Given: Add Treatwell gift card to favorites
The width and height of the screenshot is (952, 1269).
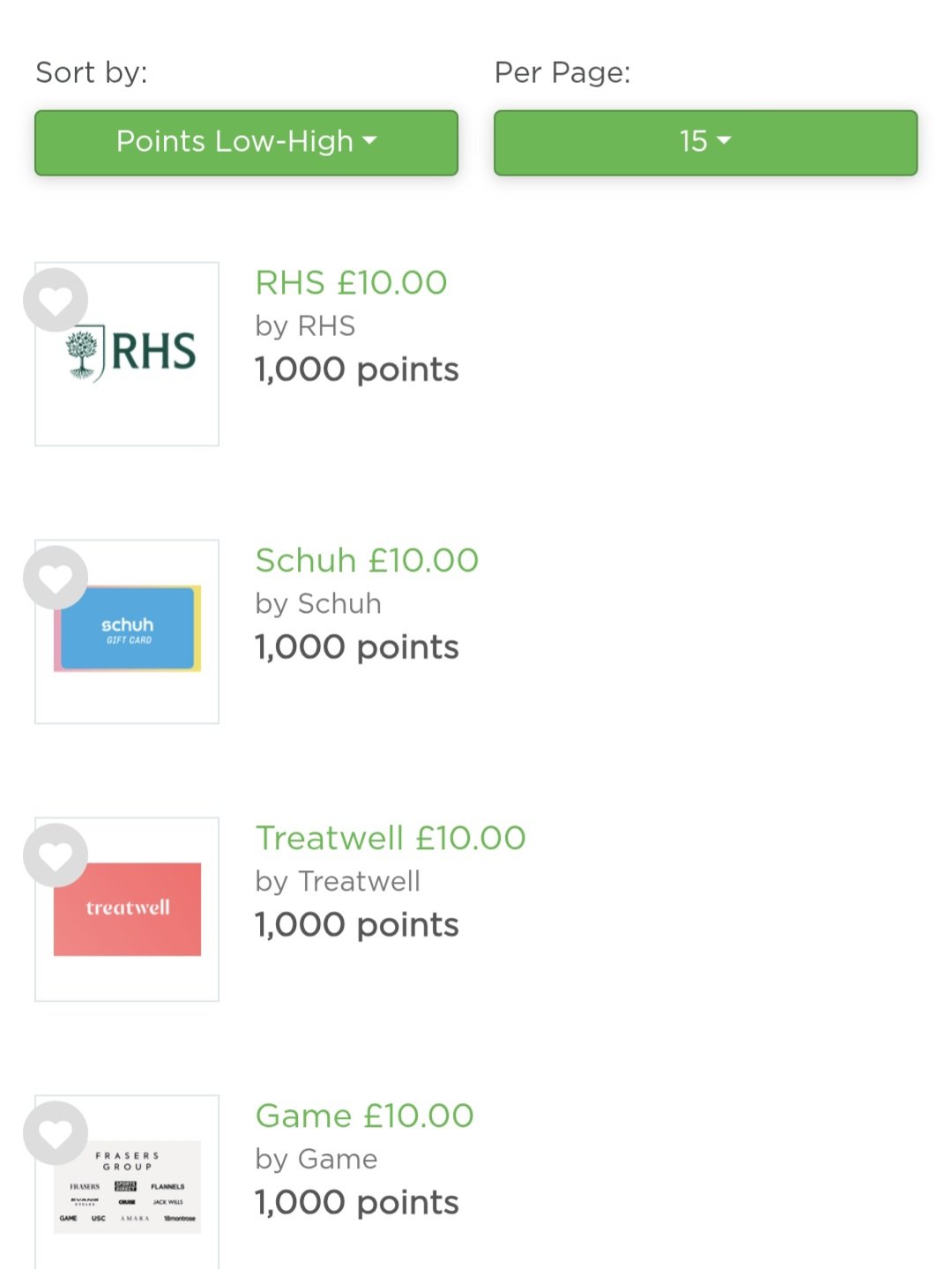Looking at the screenshot, I should [x=56, y=855].
